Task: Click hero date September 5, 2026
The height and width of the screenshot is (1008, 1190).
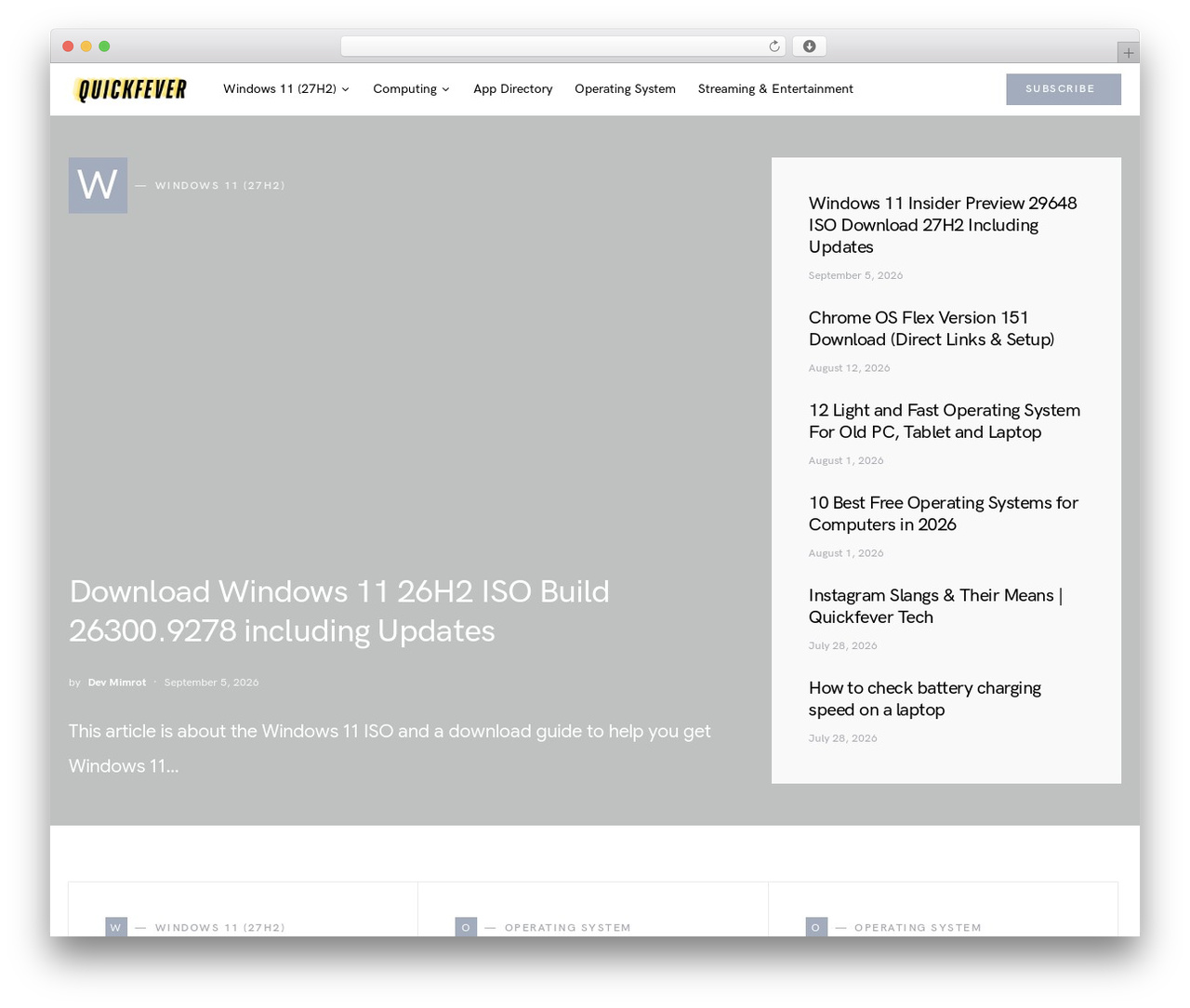Action: click(x=211, y=683)
